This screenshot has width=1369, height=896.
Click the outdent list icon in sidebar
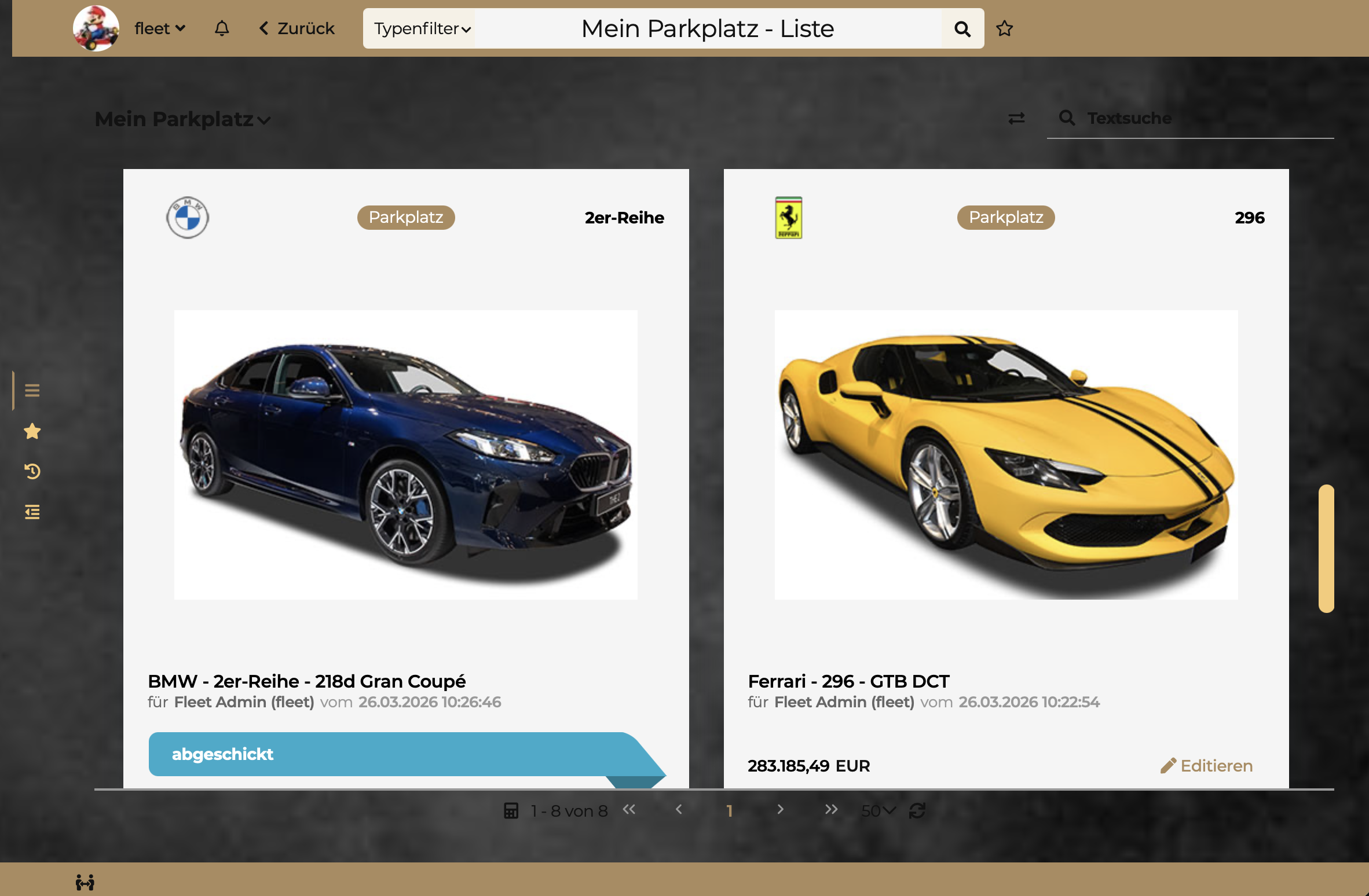[x=32, y=512]
